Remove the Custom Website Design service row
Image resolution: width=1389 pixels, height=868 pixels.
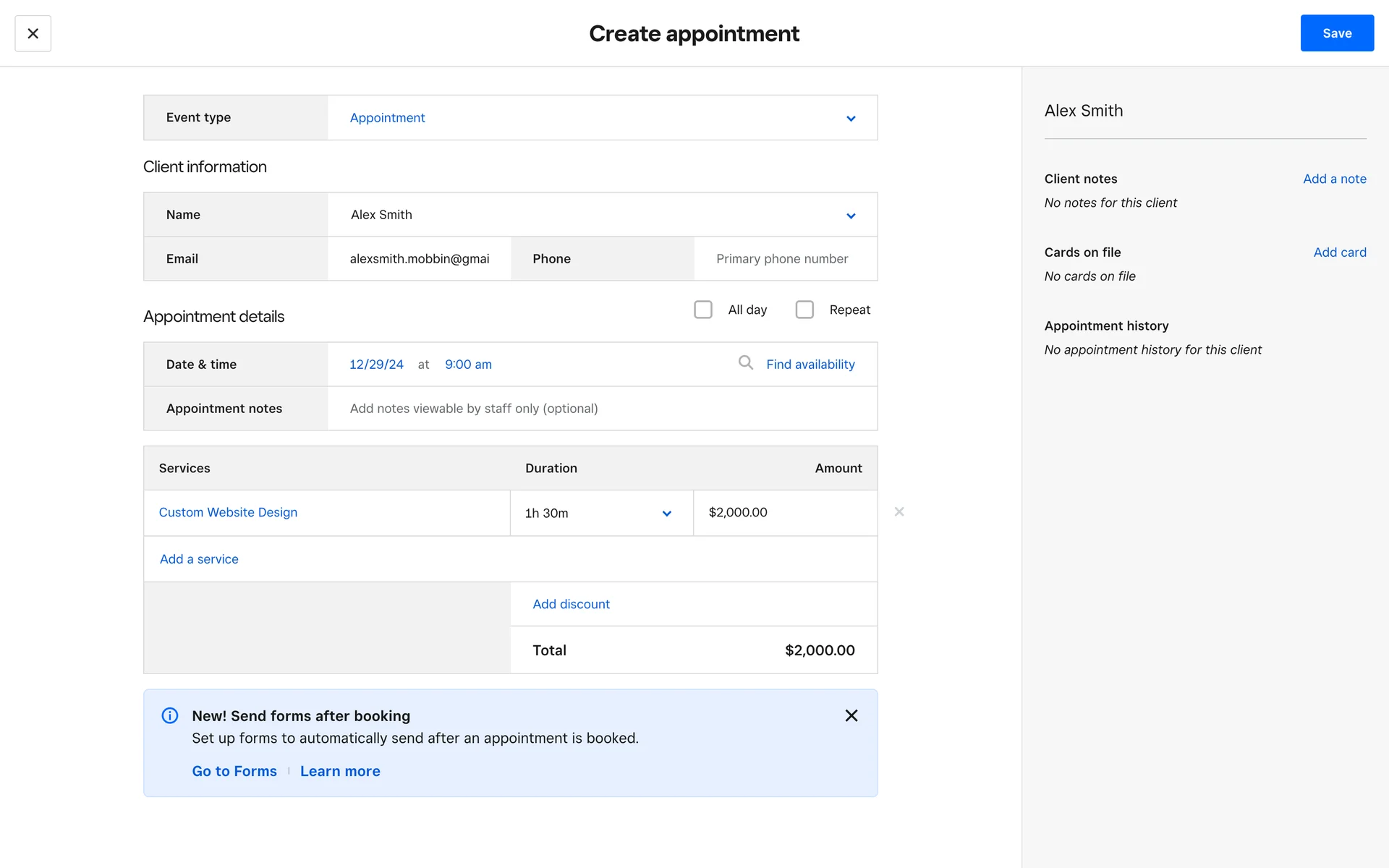[899, 512]
